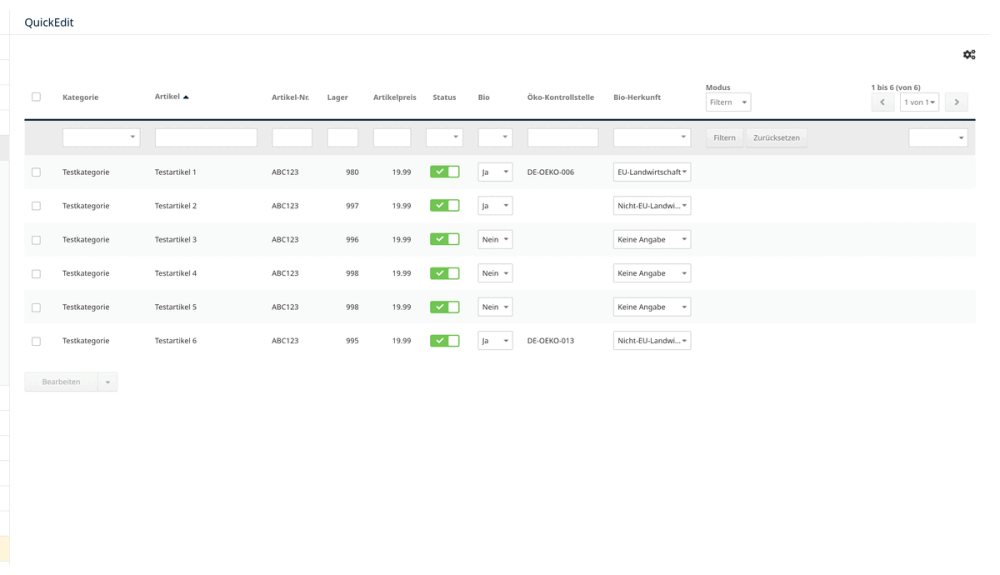Open Bio dropdown for Testartikel 6
Image resolution: width=1000 pixels, height=575 pixels.
(x=495, y=341)
